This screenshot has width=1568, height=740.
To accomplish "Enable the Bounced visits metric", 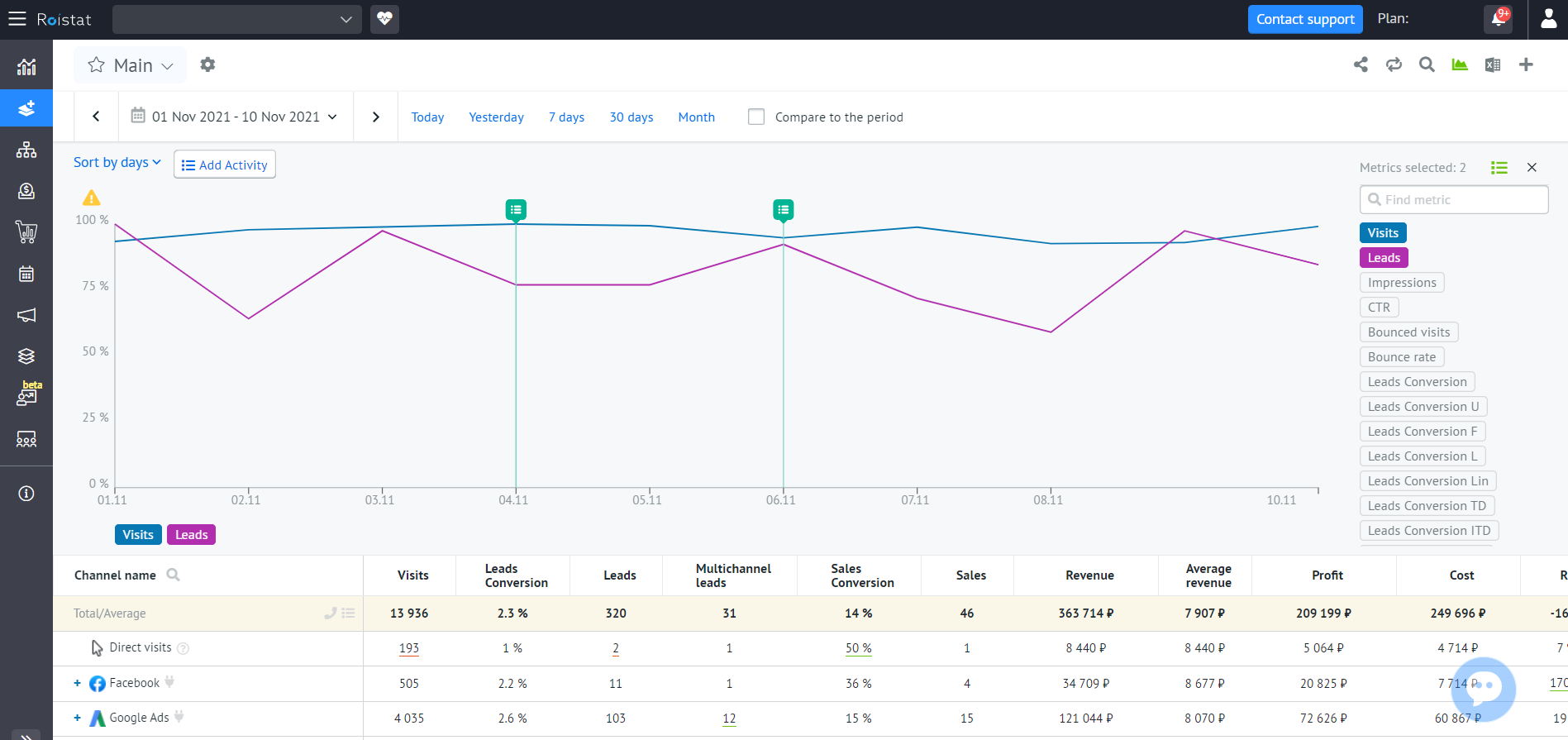I will (x=1408, y=332).
